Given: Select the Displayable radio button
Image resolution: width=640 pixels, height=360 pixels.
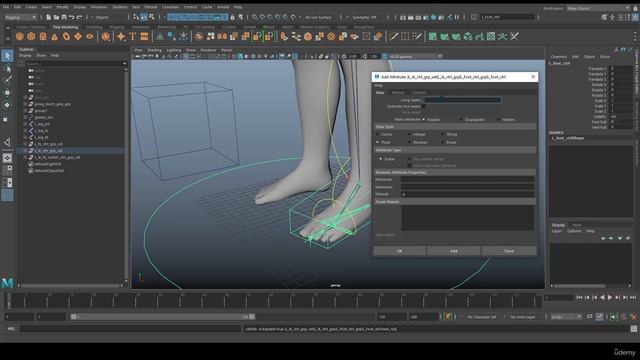Looking at the screenshot, I should [461, 120].
